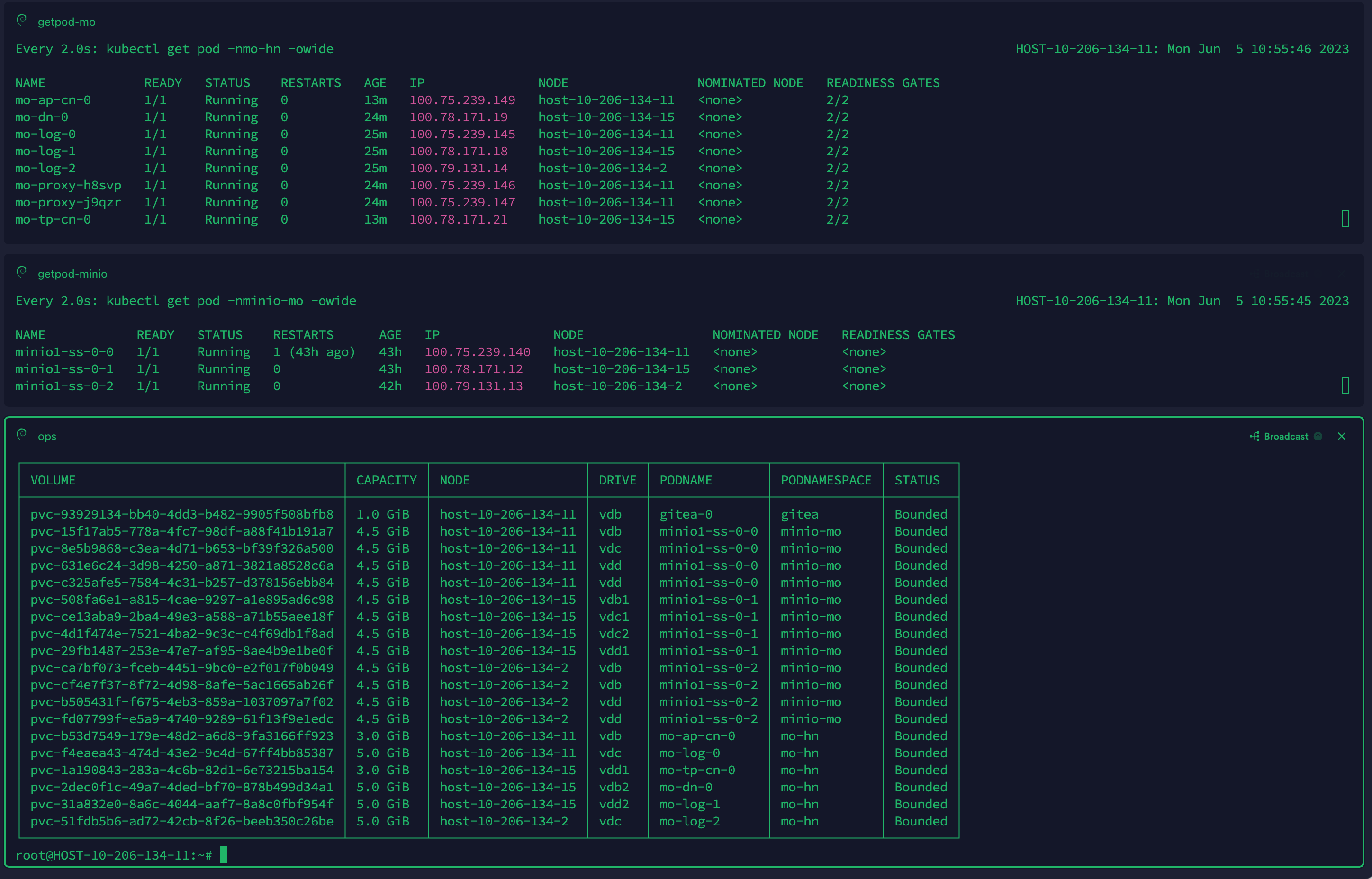The image size is (1372, 879).
Task: Select the getpod-minio pane title
Action: click(72, 274)
